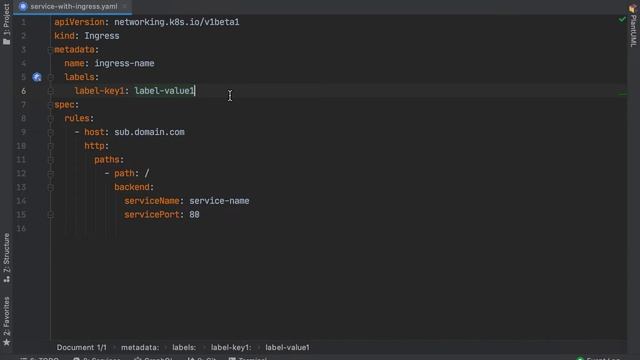Select the label-key1: breadcrumb
The height and width of the screenshot is (360, 640).
[x=231, y=347]
